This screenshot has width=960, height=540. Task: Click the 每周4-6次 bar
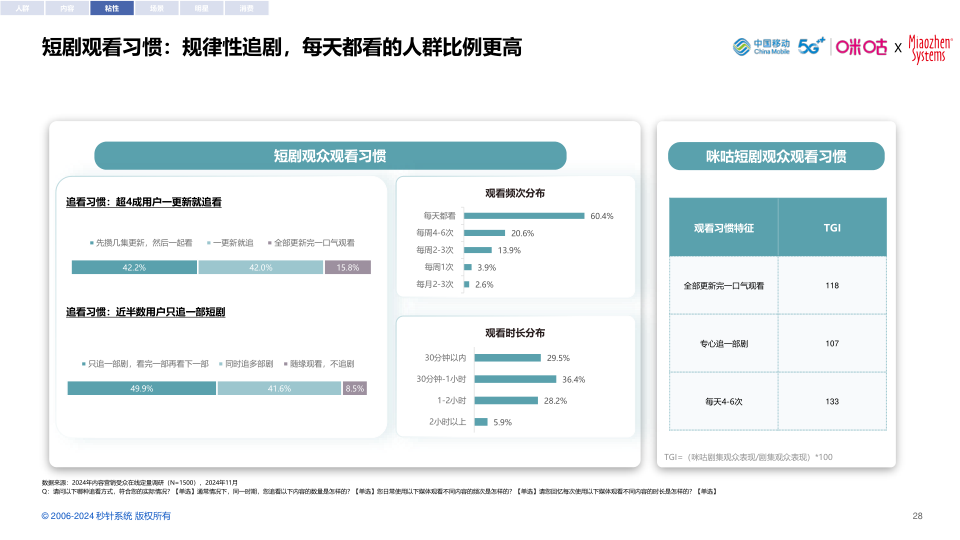484,233
